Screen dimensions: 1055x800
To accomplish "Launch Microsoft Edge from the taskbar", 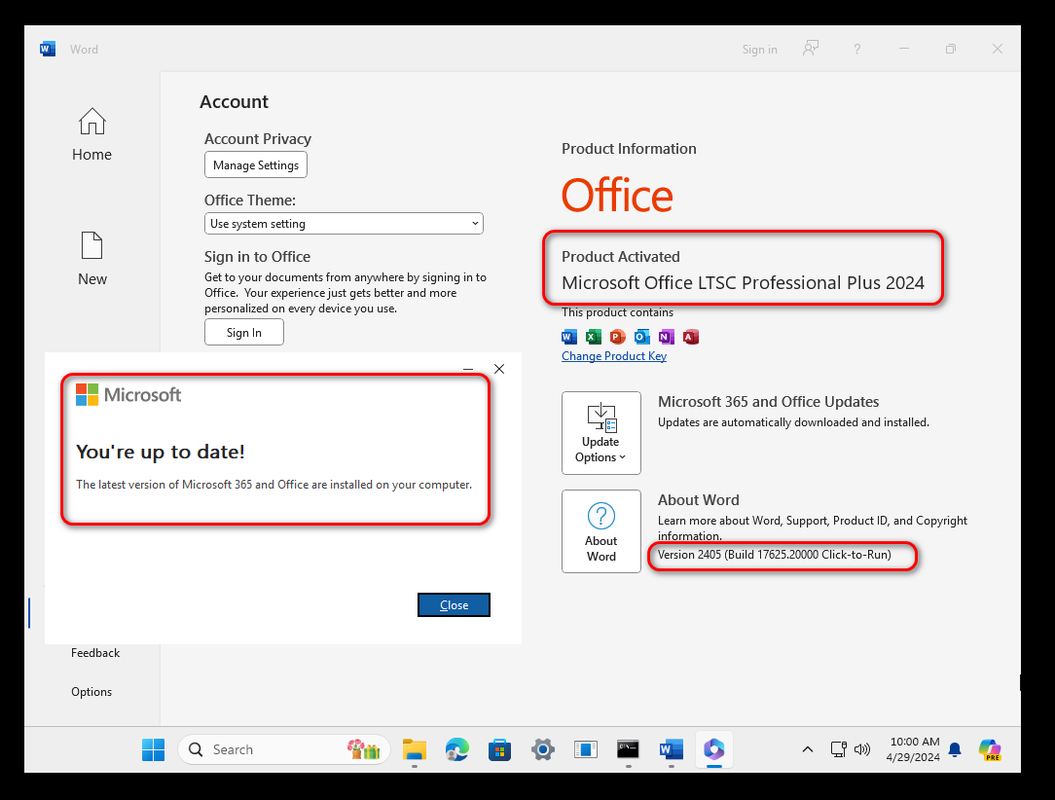I will 457,750.
